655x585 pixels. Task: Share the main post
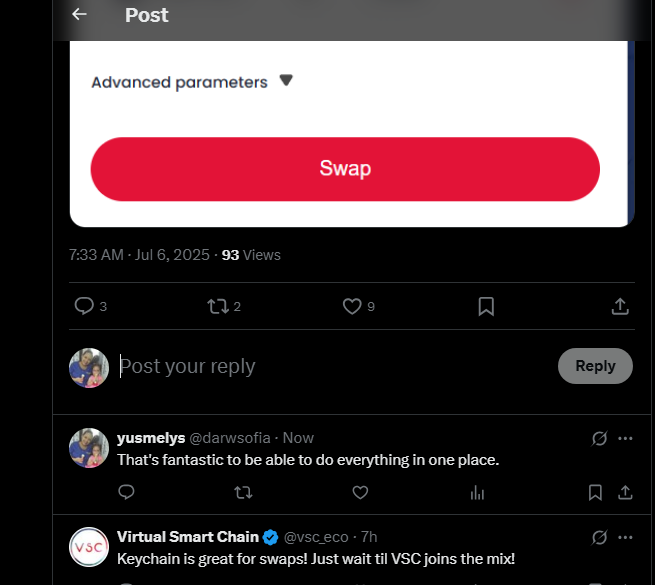coord(620,306)
